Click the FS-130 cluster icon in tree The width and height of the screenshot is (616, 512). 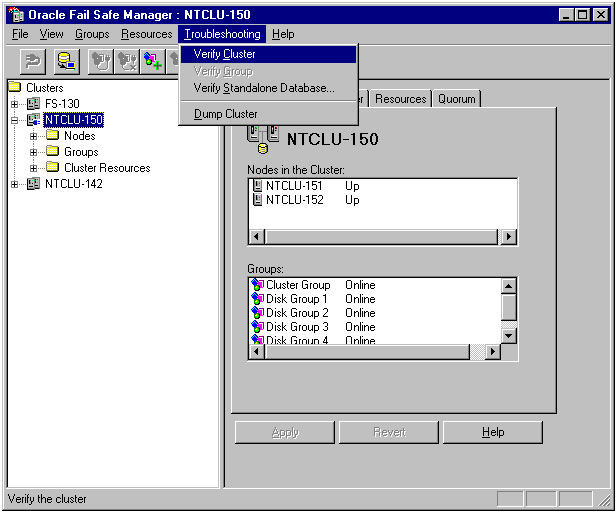pyautogui.click(x=33, y=104)
